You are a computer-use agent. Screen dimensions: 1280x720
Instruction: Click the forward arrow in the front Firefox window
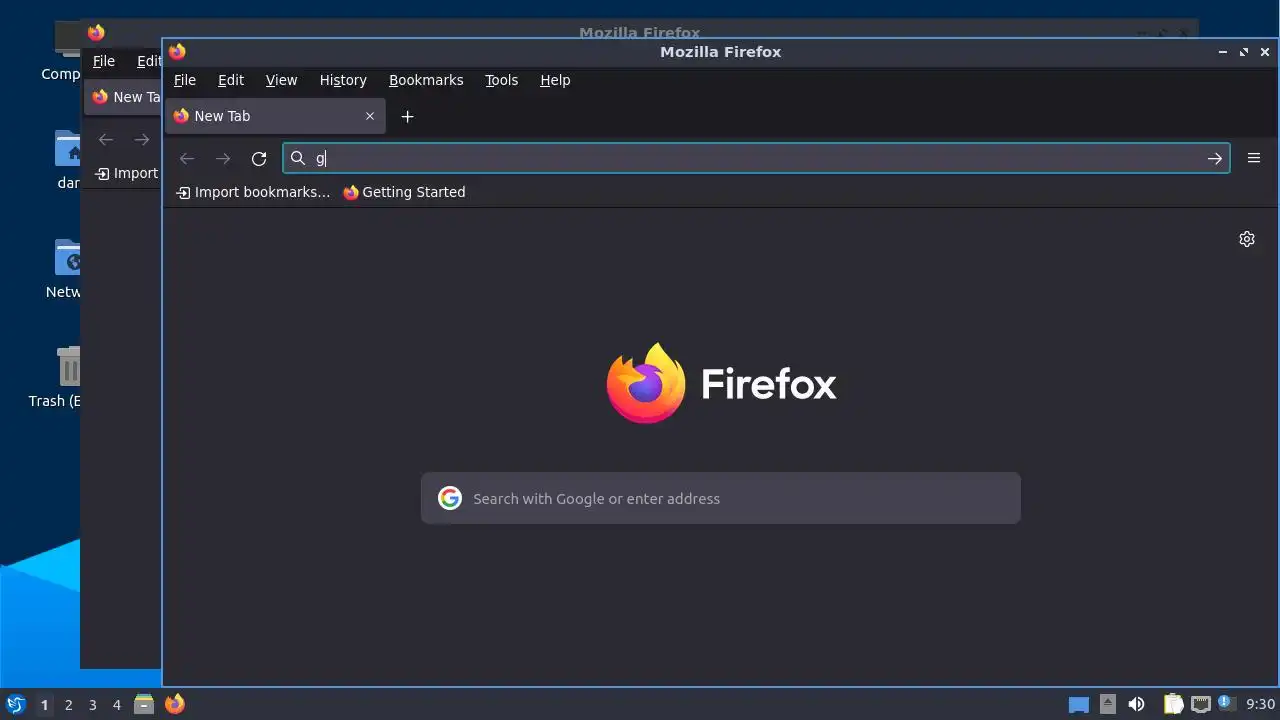pyautogui.click(x=223, y=158)
